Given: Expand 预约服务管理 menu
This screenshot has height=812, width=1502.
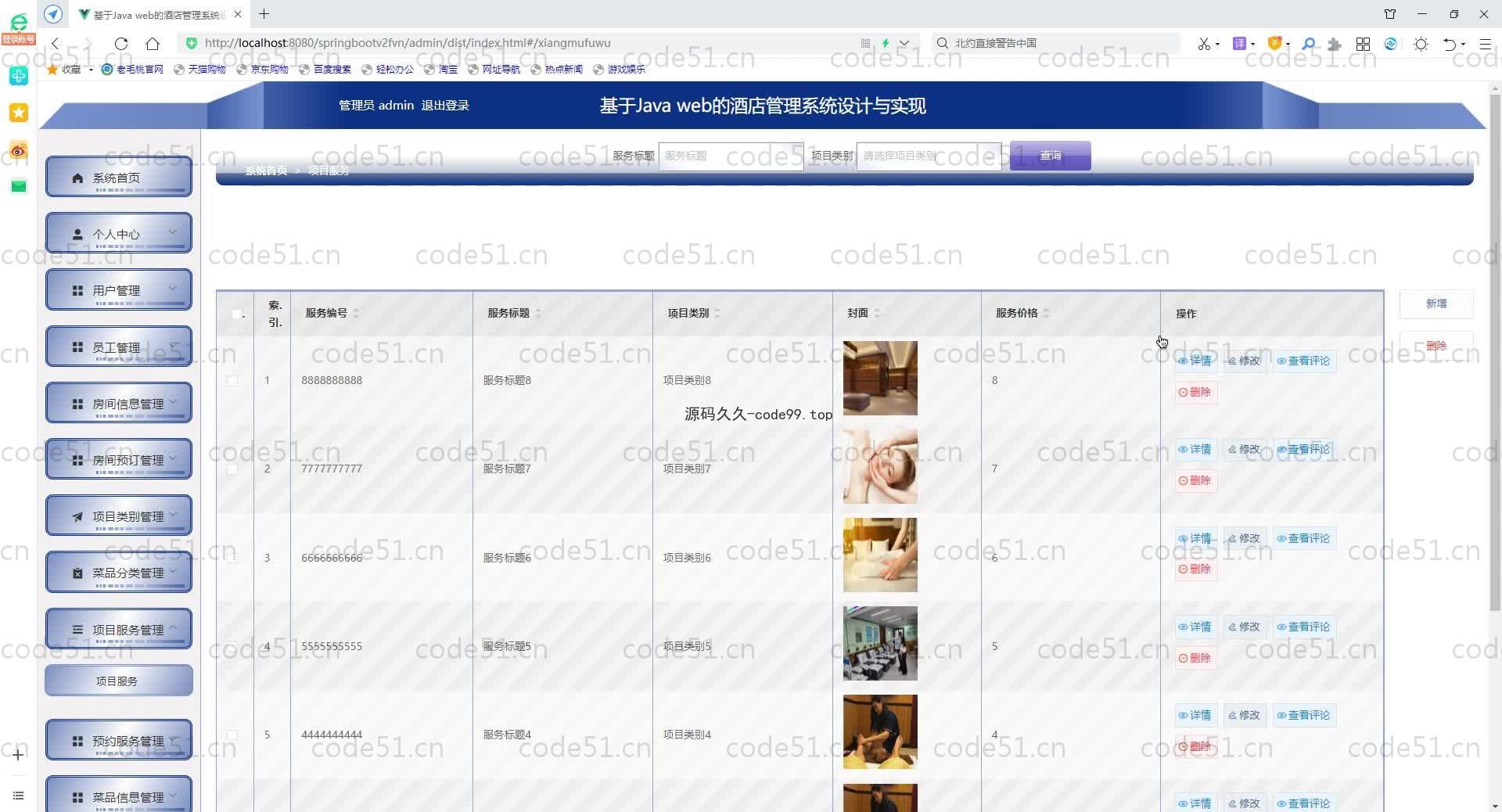Looking at the screenshot, I should tap(119, 740).
